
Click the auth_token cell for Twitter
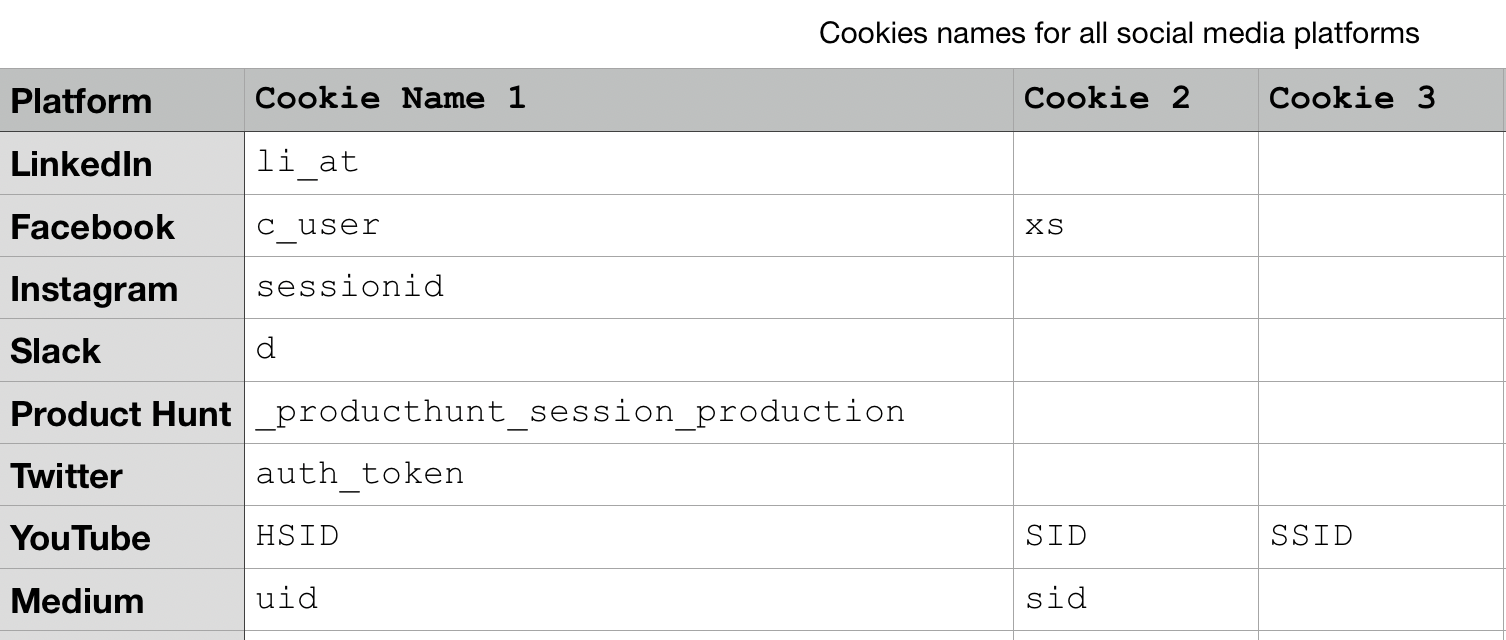[360, 473]
